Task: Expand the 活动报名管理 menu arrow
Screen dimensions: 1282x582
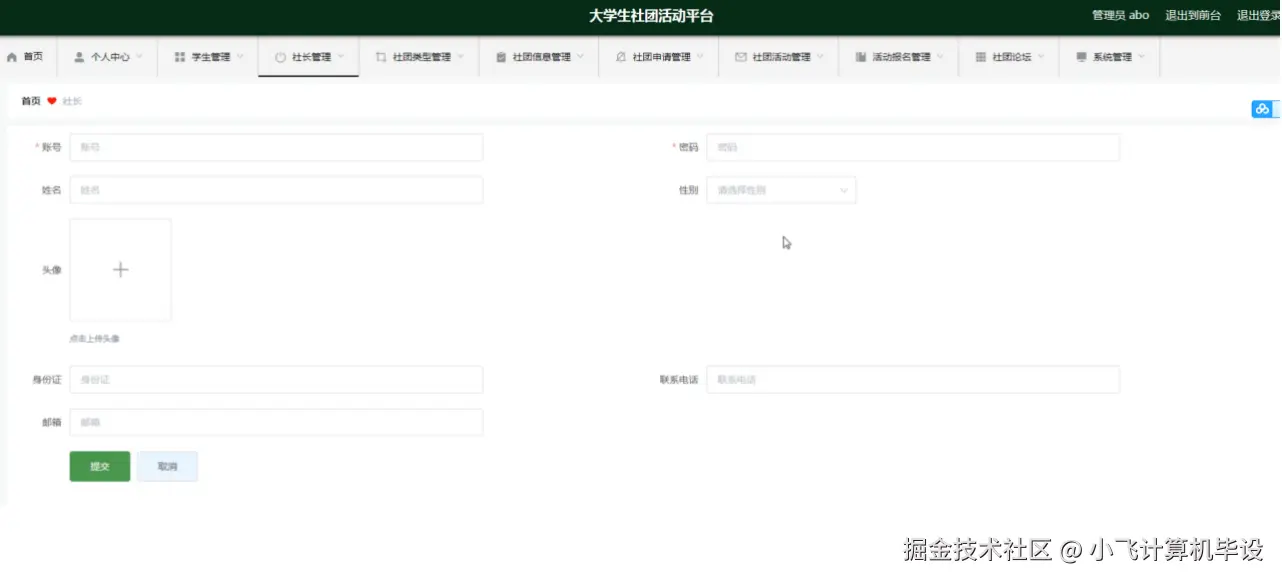Action: 941,57
